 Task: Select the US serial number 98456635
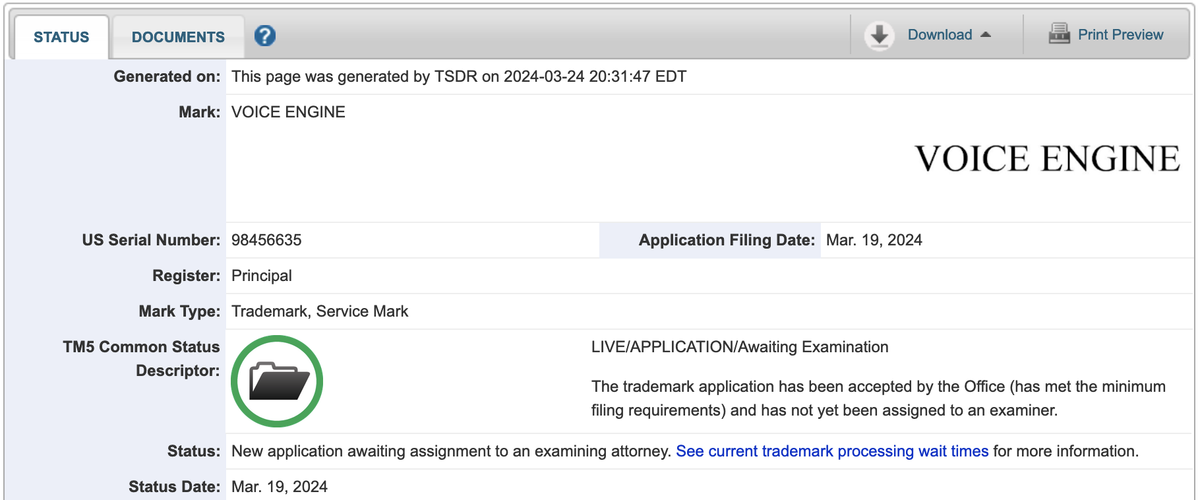pos(267,240)
